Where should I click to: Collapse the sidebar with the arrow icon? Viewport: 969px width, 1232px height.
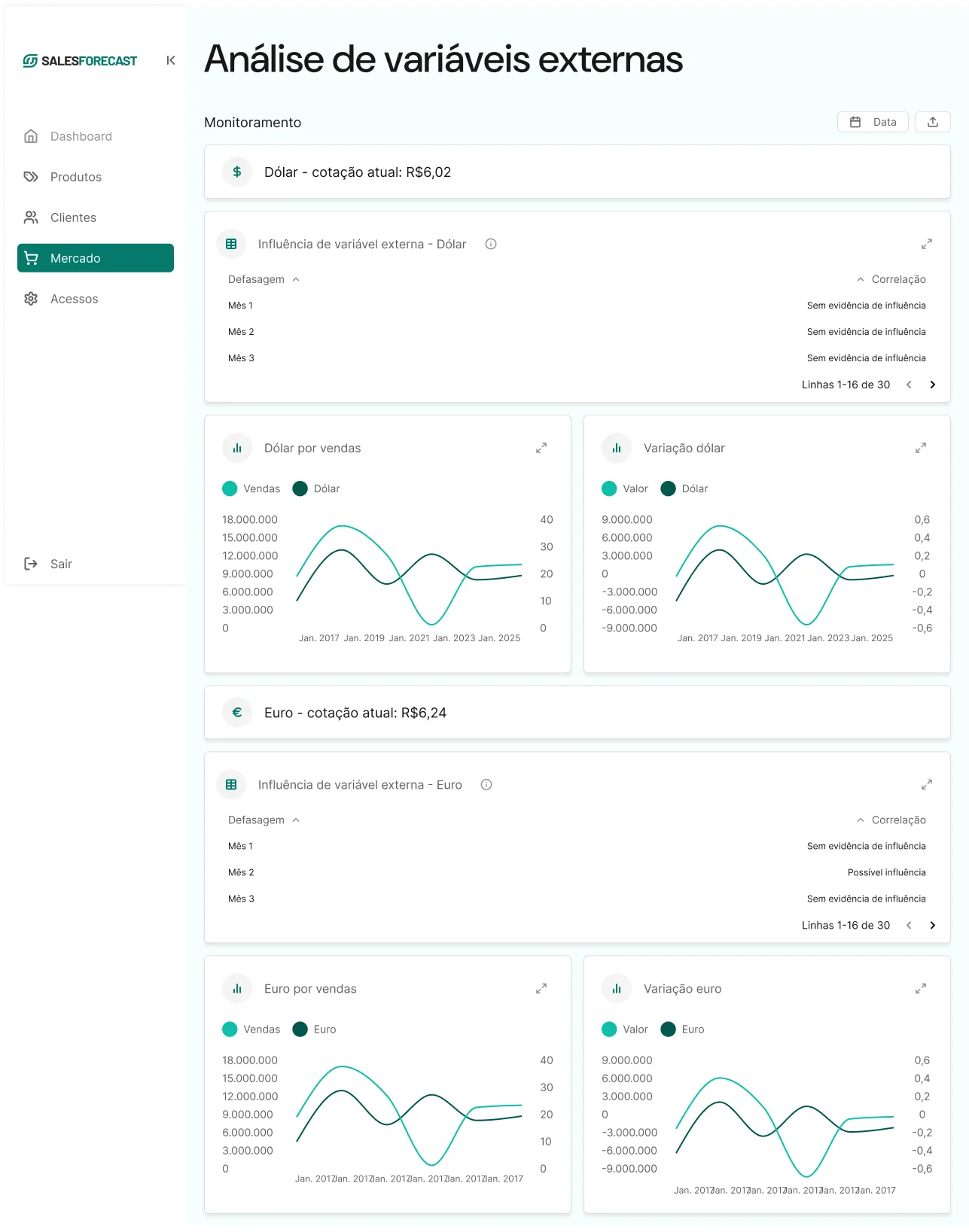coord(171,60)
